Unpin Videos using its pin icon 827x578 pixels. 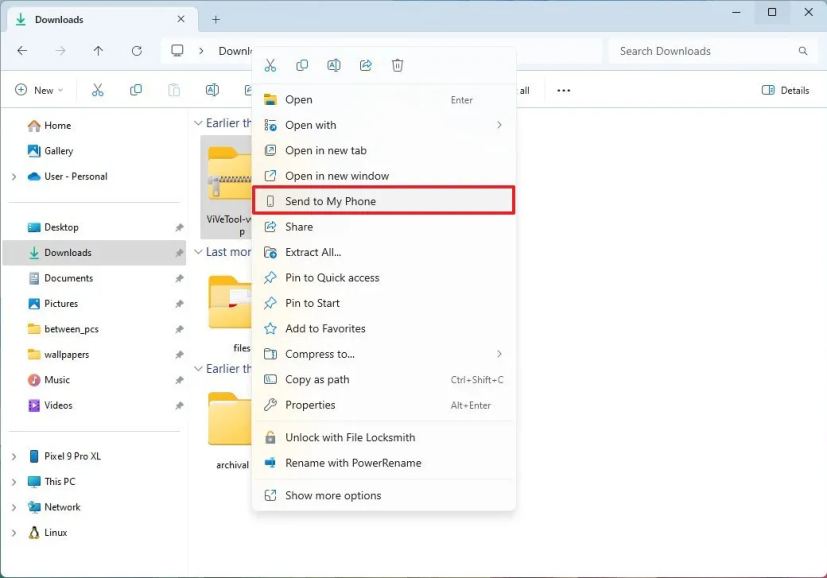pos(179,406)
